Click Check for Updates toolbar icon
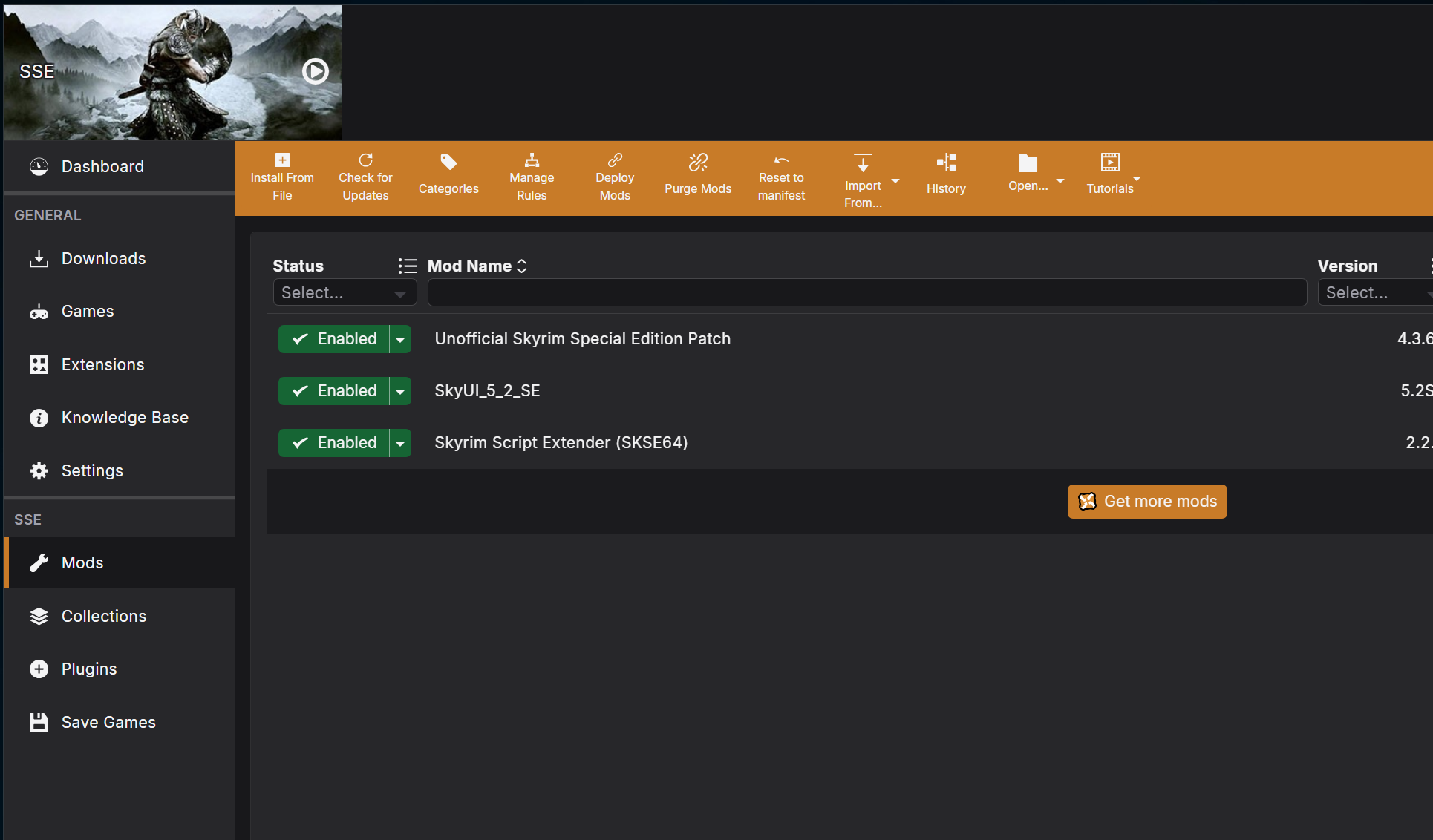1433x840 pixels. (x=365, y=160)
